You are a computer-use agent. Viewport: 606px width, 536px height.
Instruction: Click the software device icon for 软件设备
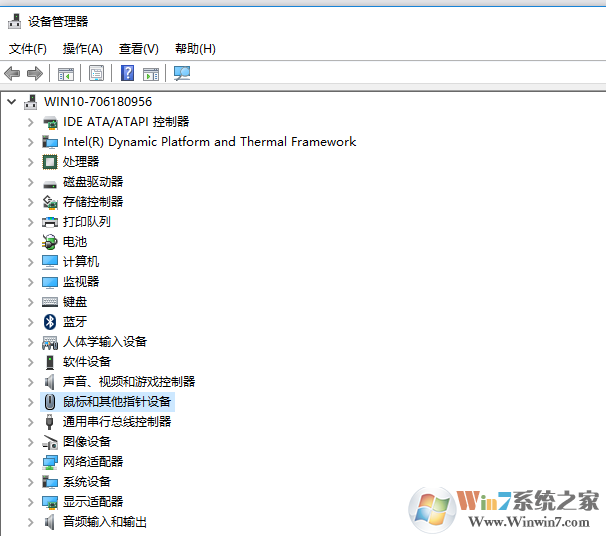pyautogui.click(x=50, y=362)
